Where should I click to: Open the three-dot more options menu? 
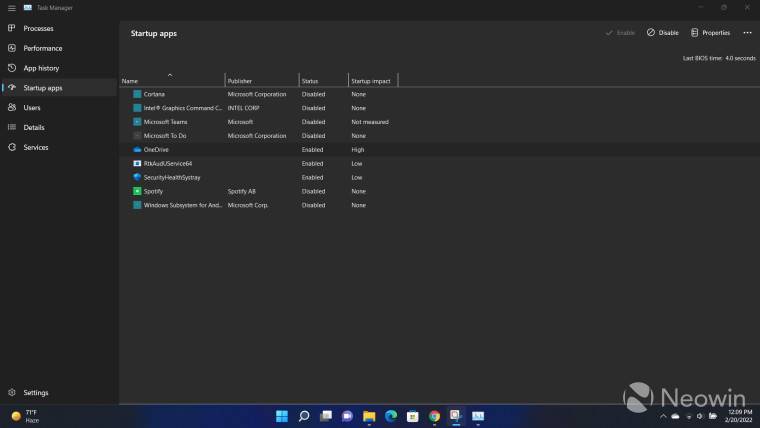click(x=746, y=33)
